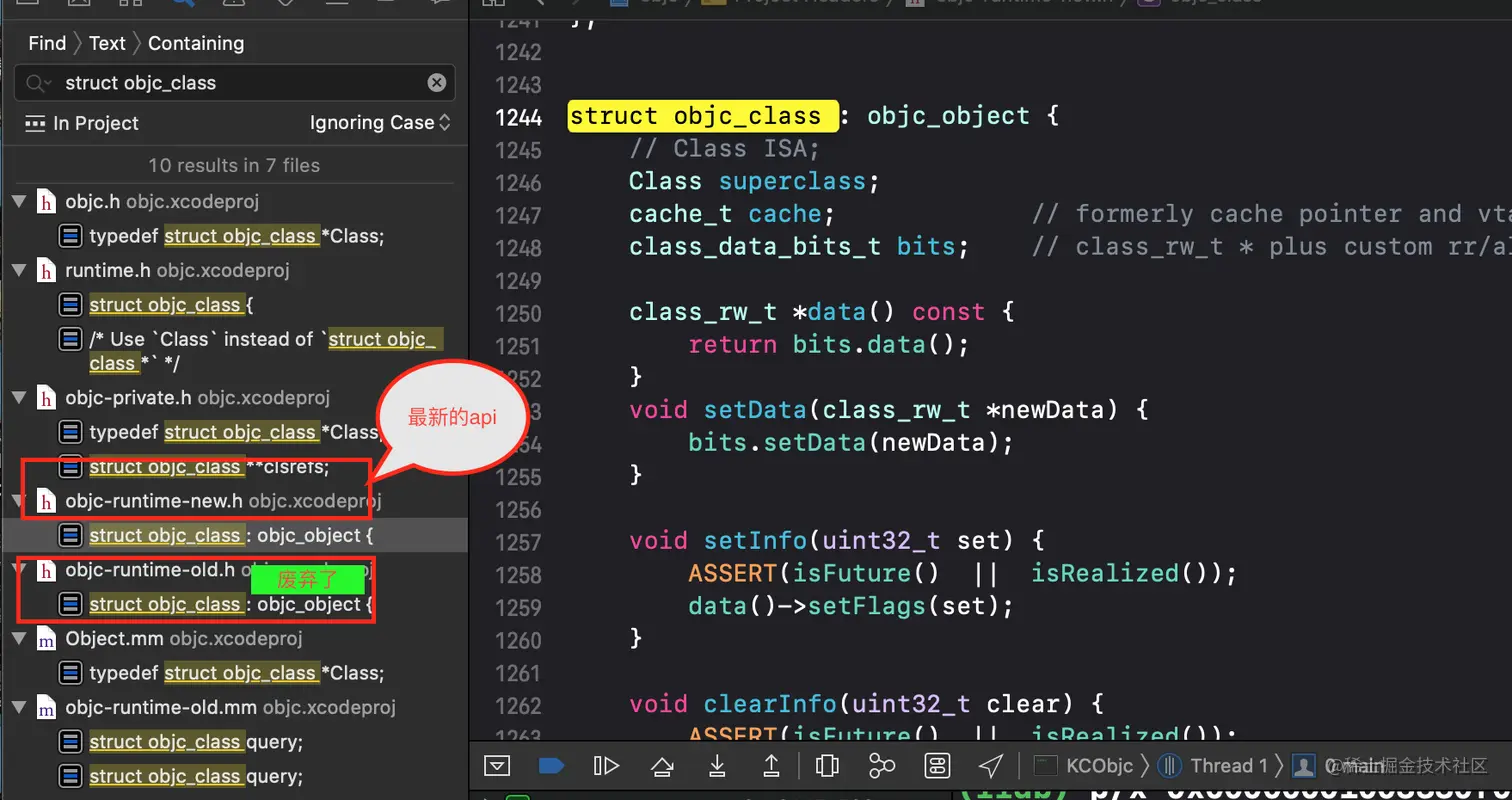Image resolution: width=1512 pixels, height=800 pixels.
Task: Select the objc-runtime-new.h file row
Action: pos(234,500)
